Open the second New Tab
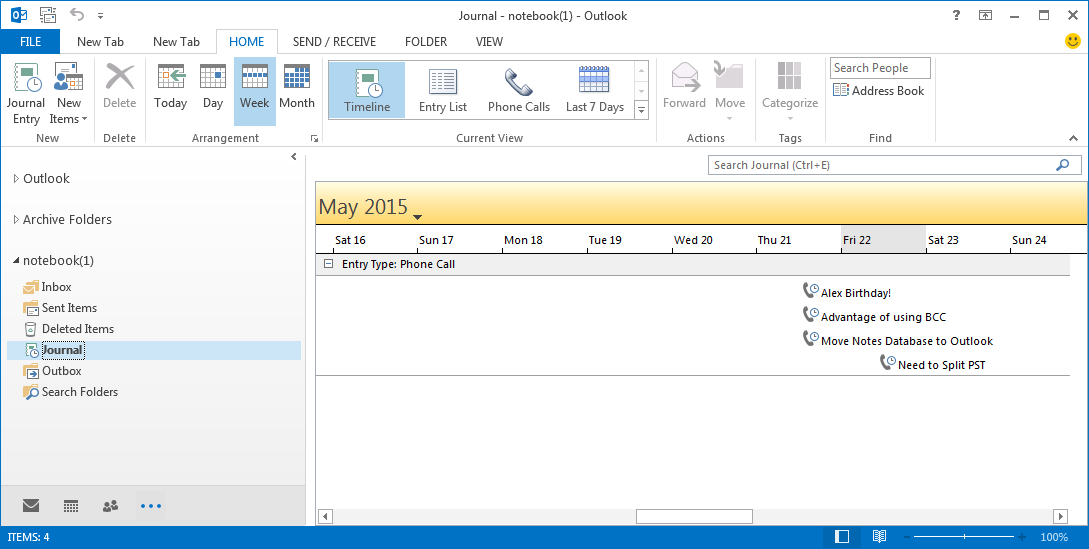This screenshot has height=549, width=1089. coord(176,42)
